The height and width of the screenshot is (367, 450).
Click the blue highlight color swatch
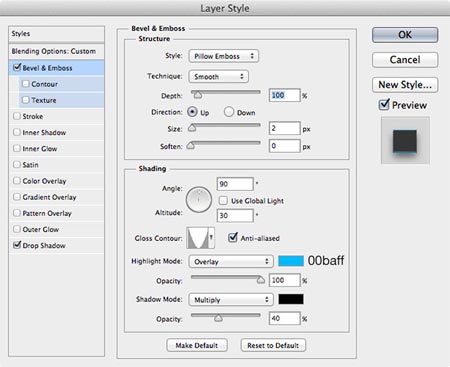click(291, 261)
